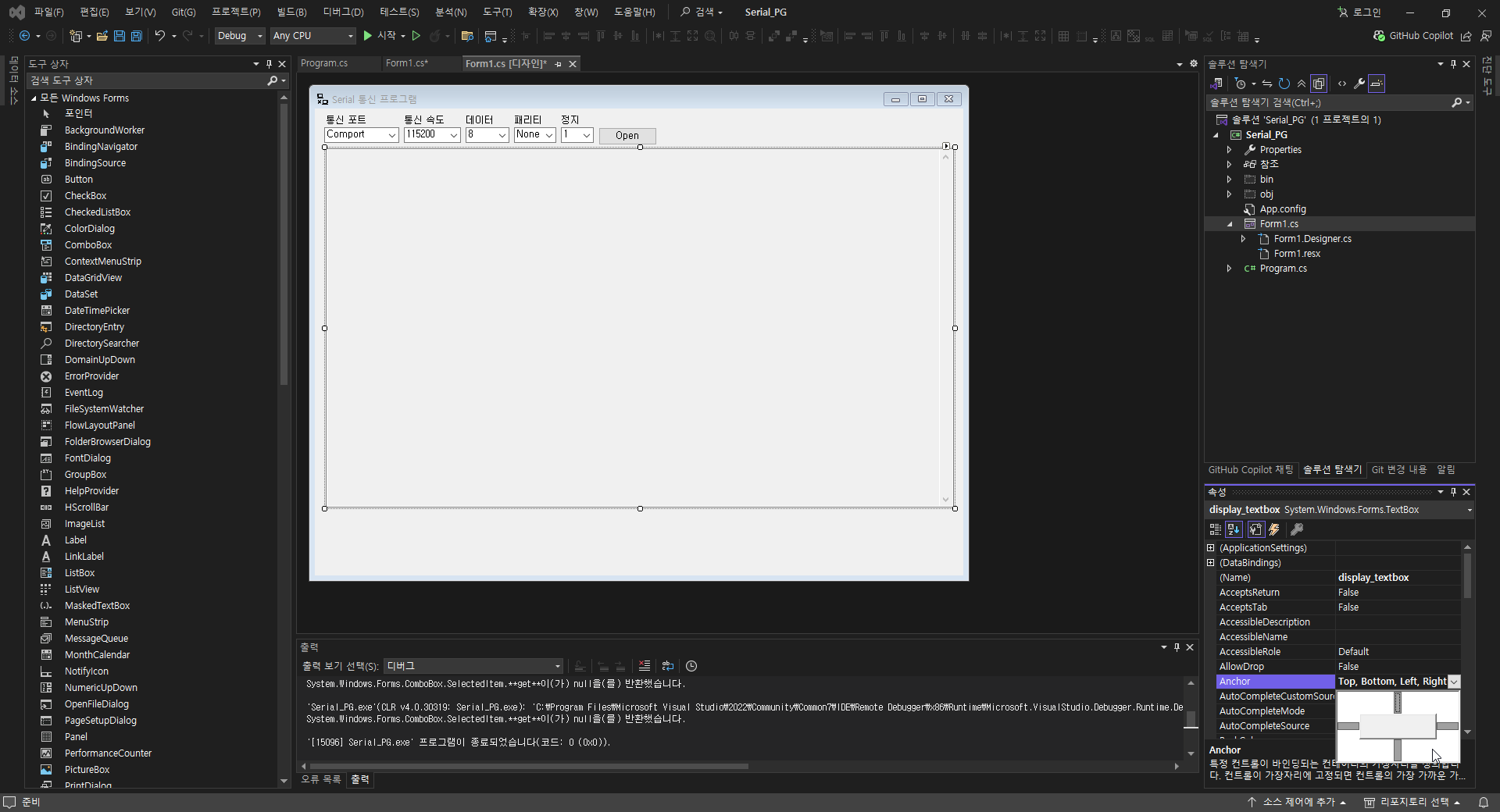Open the output source 디버그 dropdown

click(473, 666)
